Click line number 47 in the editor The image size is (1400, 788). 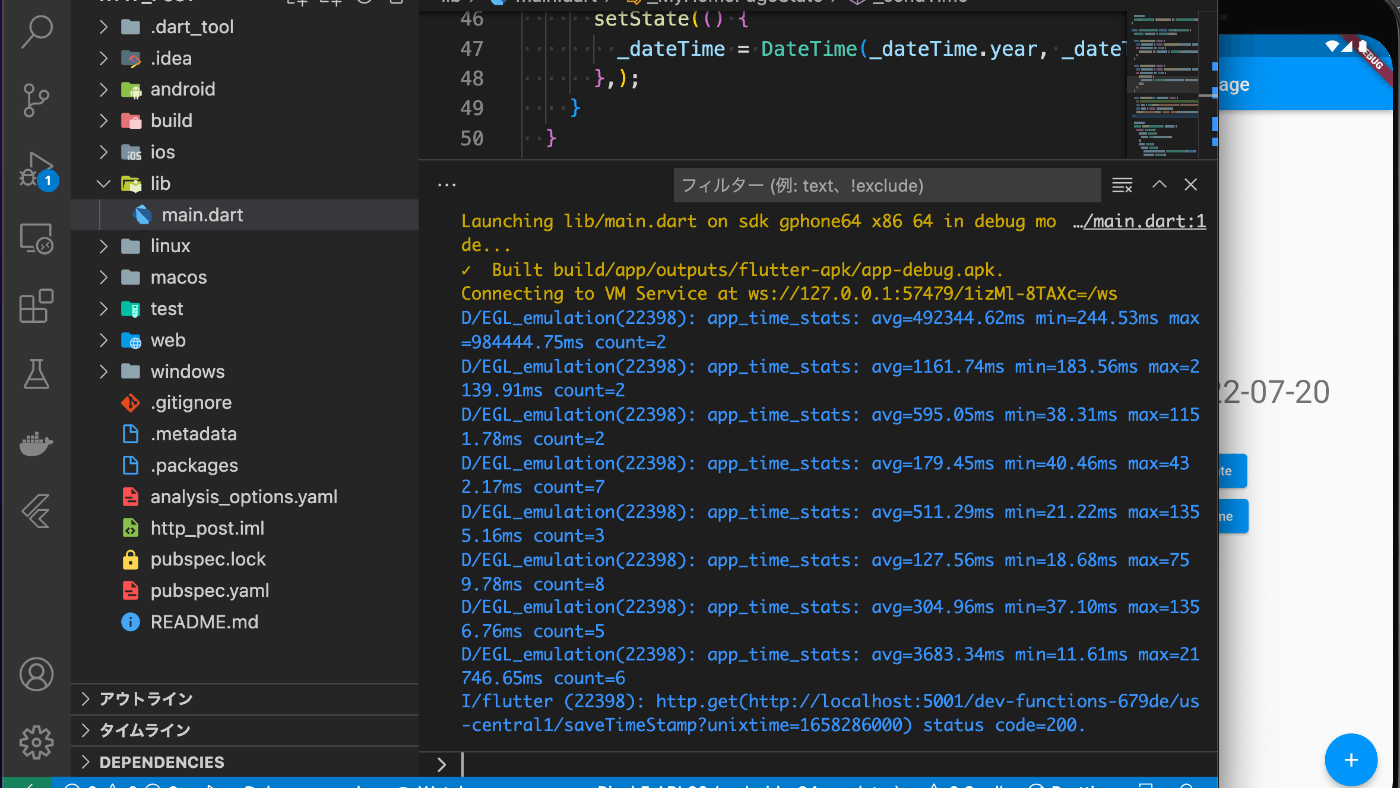point(471,48)
